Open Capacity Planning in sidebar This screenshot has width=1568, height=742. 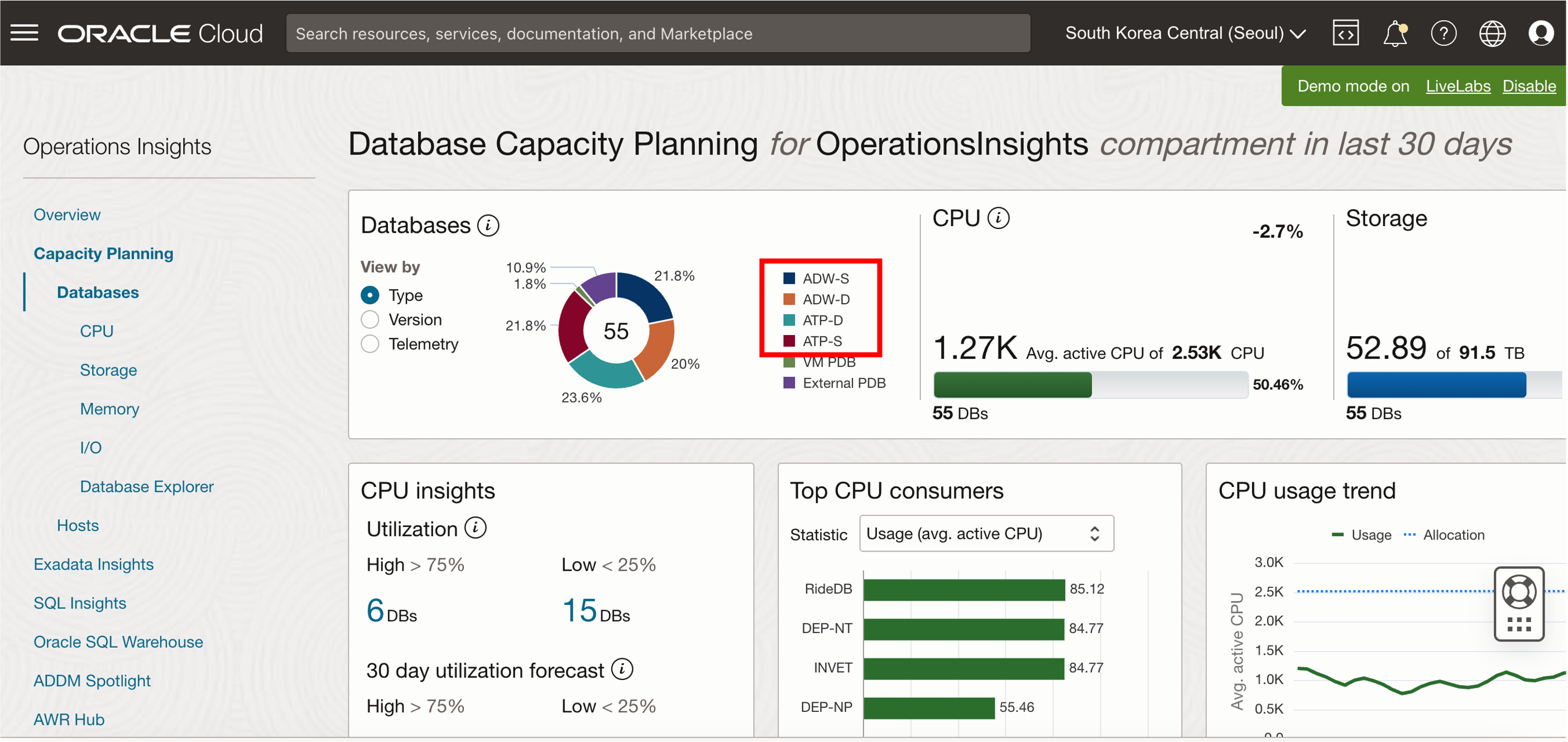(x=103, y=254)
